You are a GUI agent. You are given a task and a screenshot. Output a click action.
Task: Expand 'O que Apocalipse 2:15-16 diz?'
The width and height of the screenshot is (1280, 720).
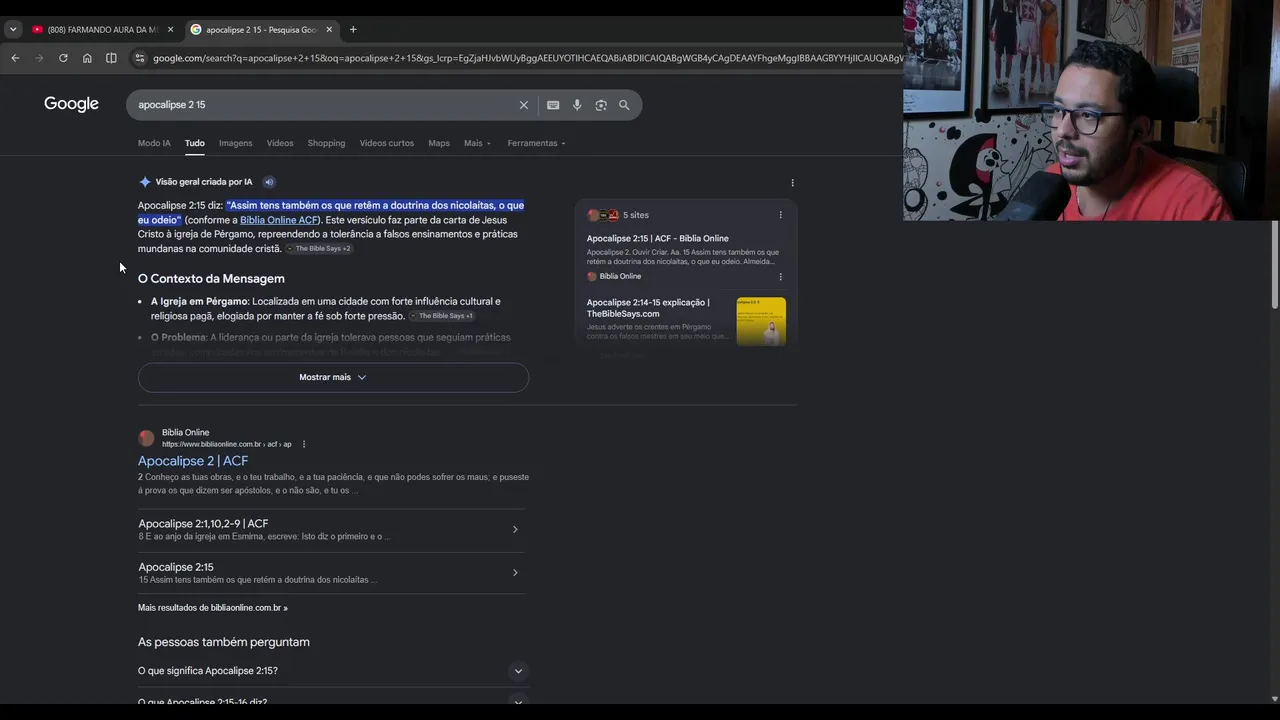coord(333,703)
